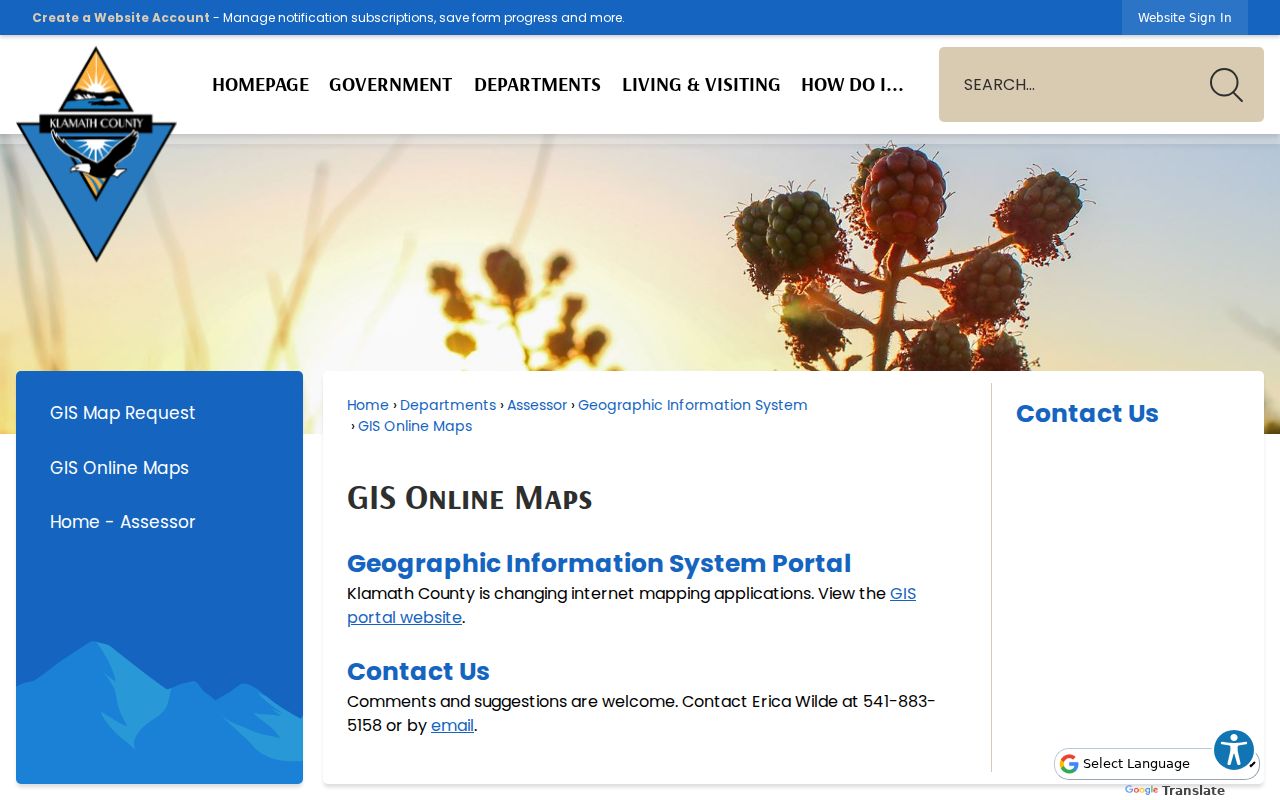Click GIS Online Maps breadcrumb link

(x=415, y=426)
